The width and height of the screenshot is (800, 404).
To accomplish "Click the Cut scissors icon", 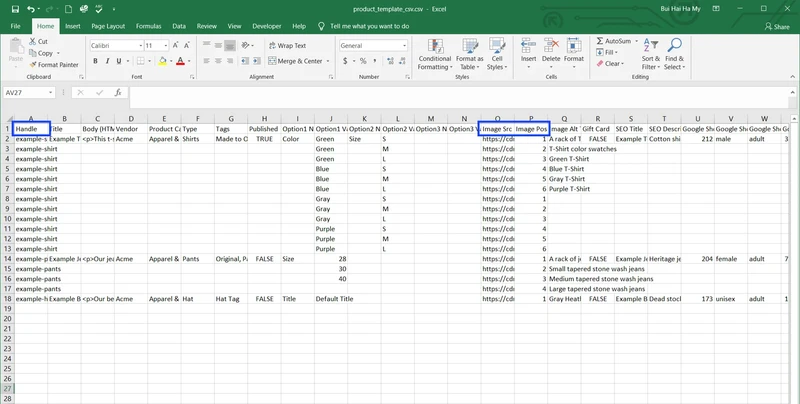I will pos(33,41).
